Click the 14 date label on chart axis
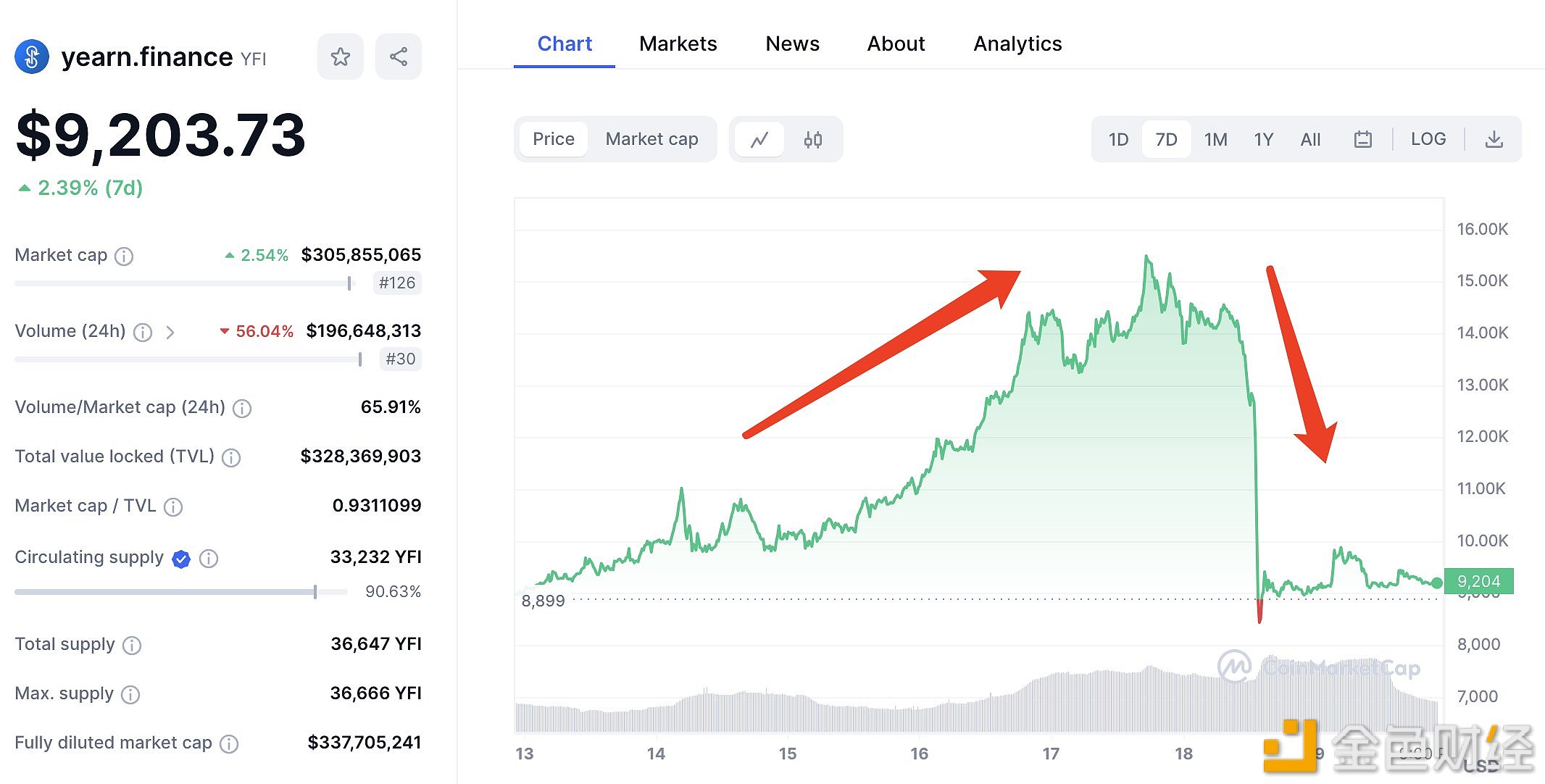This screenshot has height=784, width=1545. pyautogui.click(x=656, y=754)
